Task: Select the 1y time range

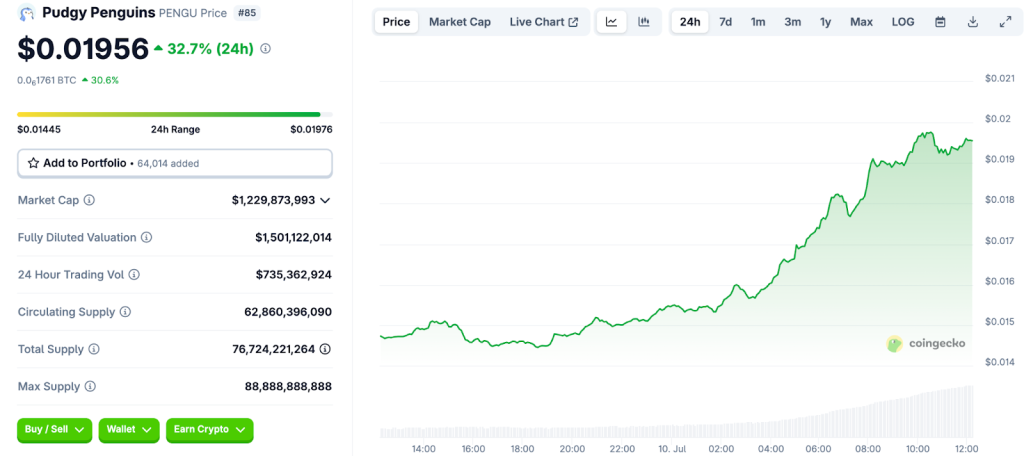Action: [x=825, y=22]
